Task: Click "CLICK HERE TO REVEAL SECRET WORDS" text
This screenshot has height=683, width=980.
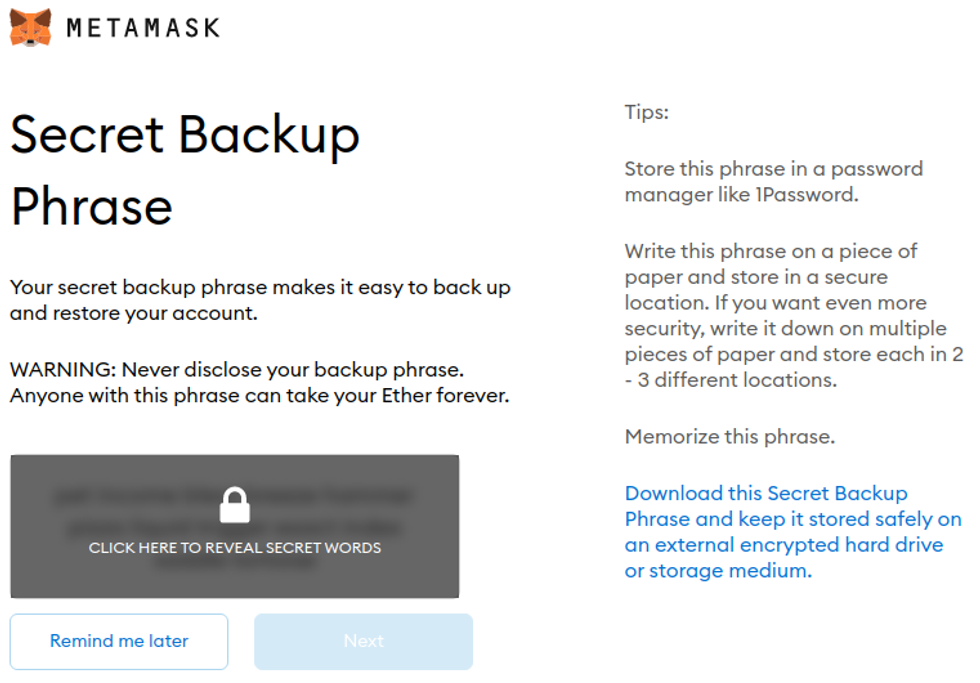Action: point(235,548)
